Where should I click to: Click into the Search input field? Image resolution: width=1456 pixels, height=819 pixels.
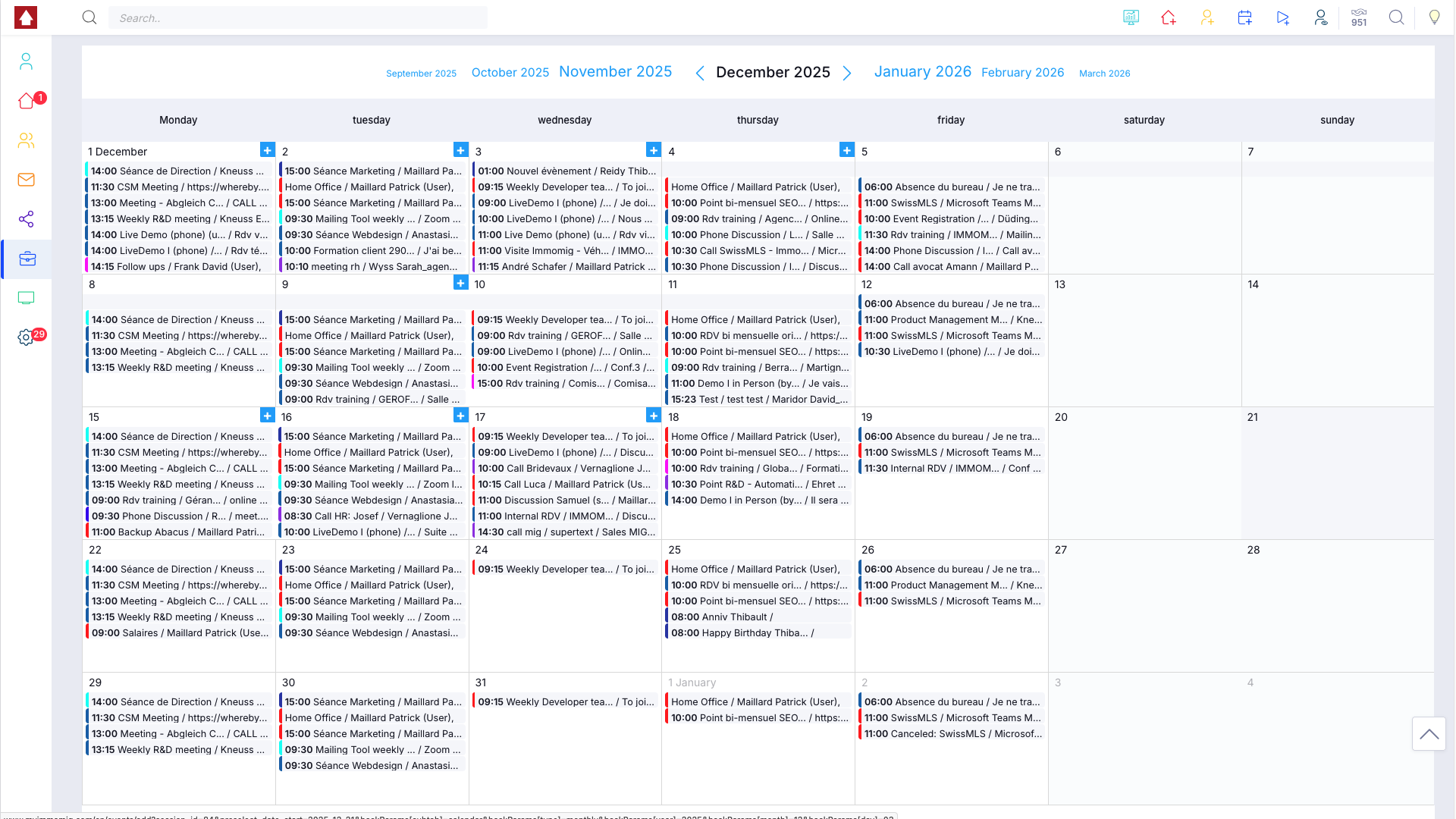coord(298,17)
